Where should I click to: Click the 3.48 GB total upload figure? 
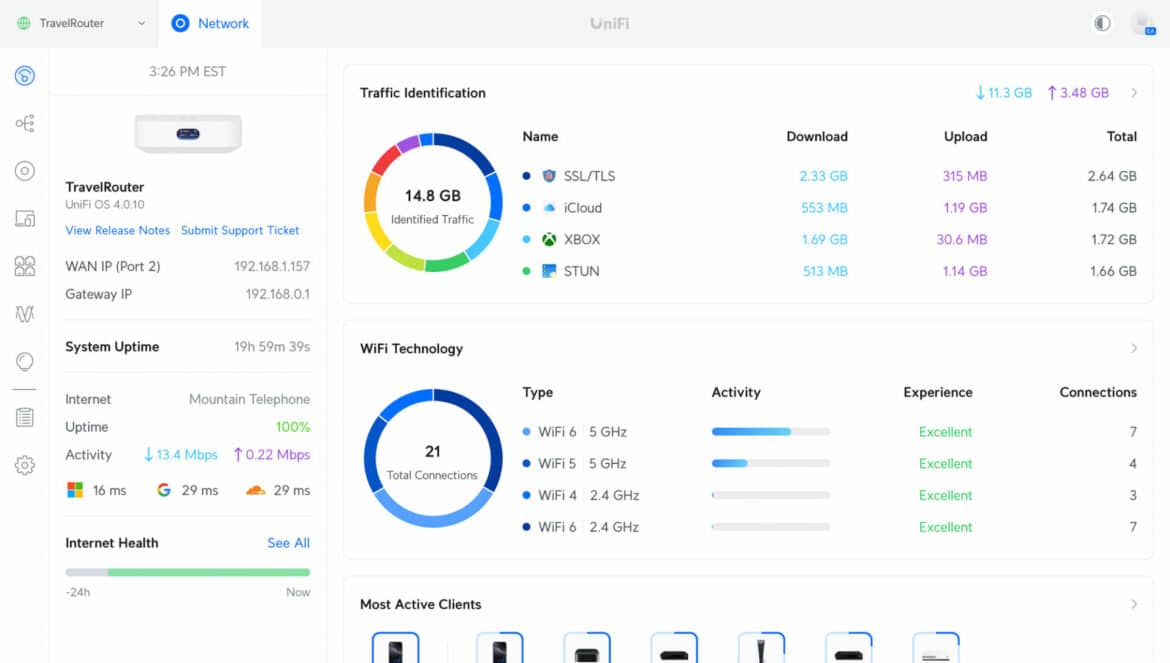1078,93
